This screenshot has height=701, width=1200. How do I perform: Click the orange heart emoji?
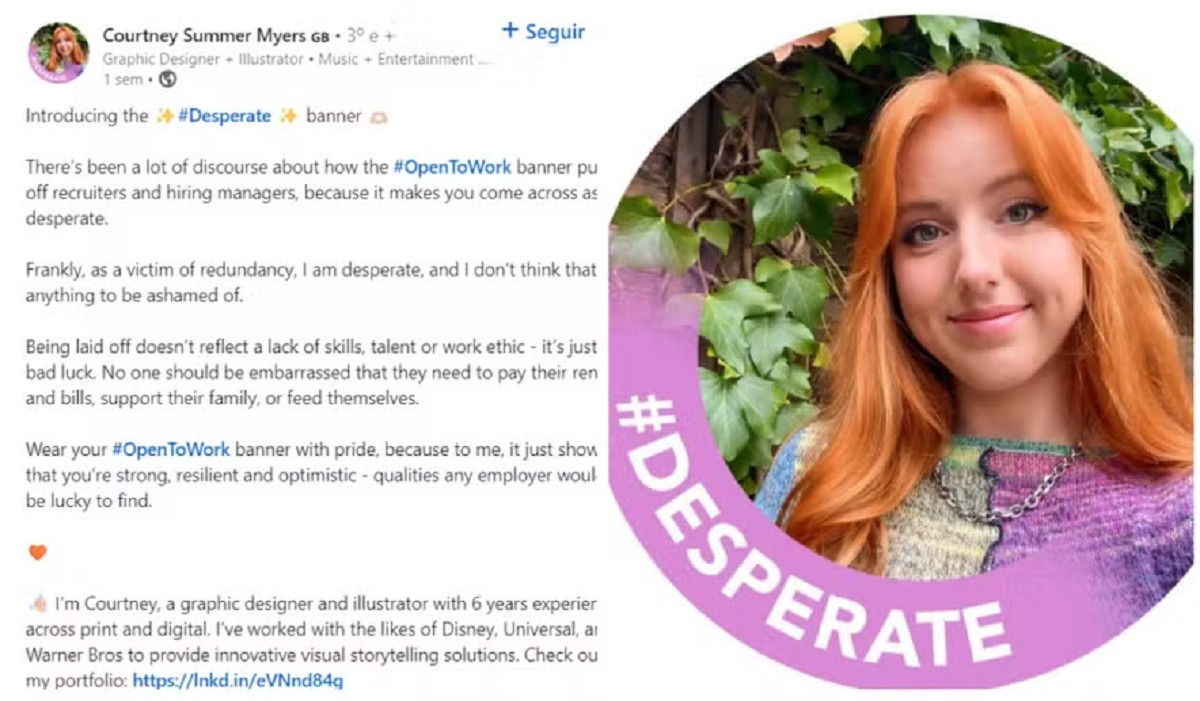37,552
